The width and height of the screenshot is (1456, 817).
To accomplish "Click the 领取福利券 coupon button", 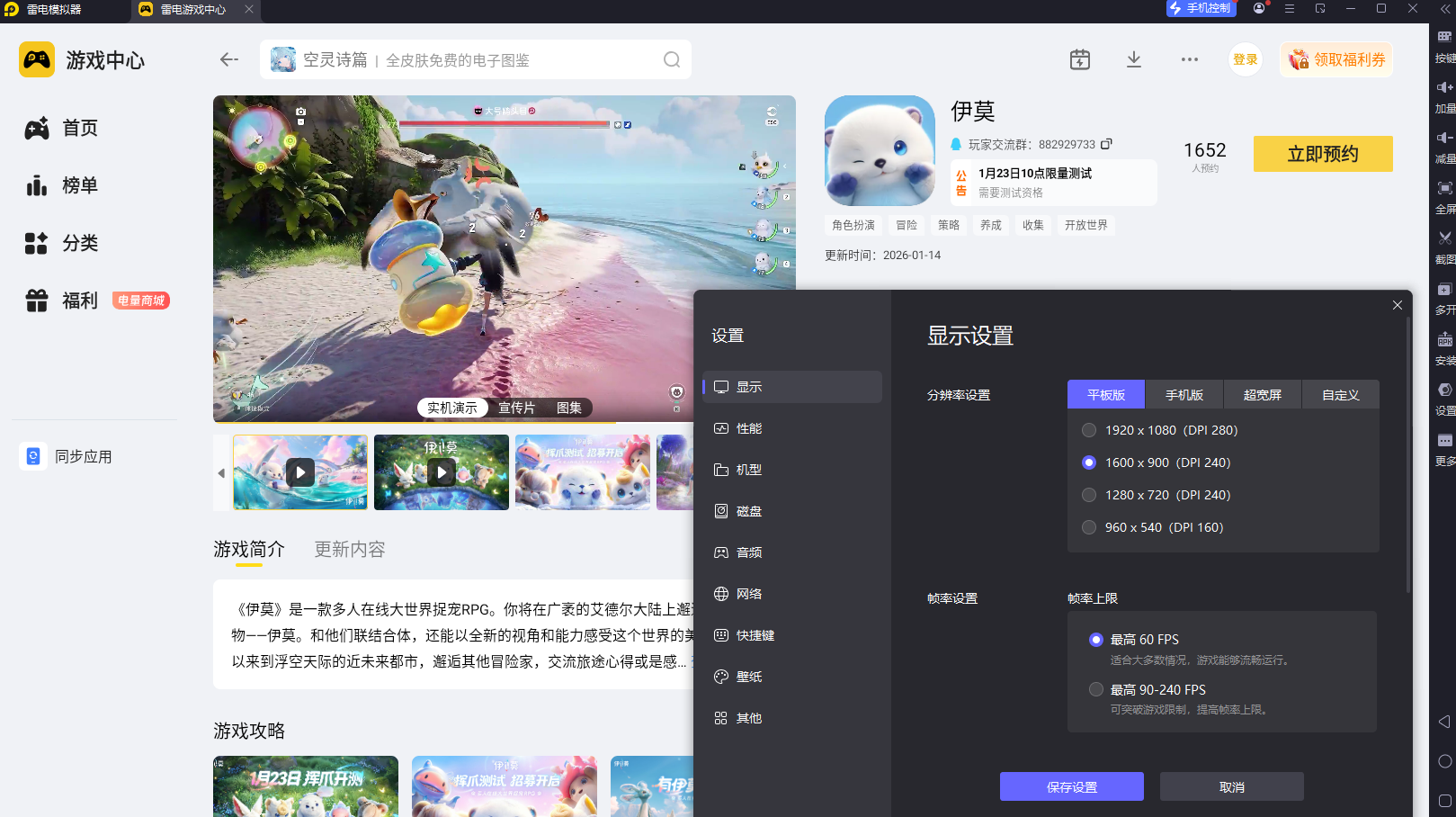I will tap(1336, 59).
